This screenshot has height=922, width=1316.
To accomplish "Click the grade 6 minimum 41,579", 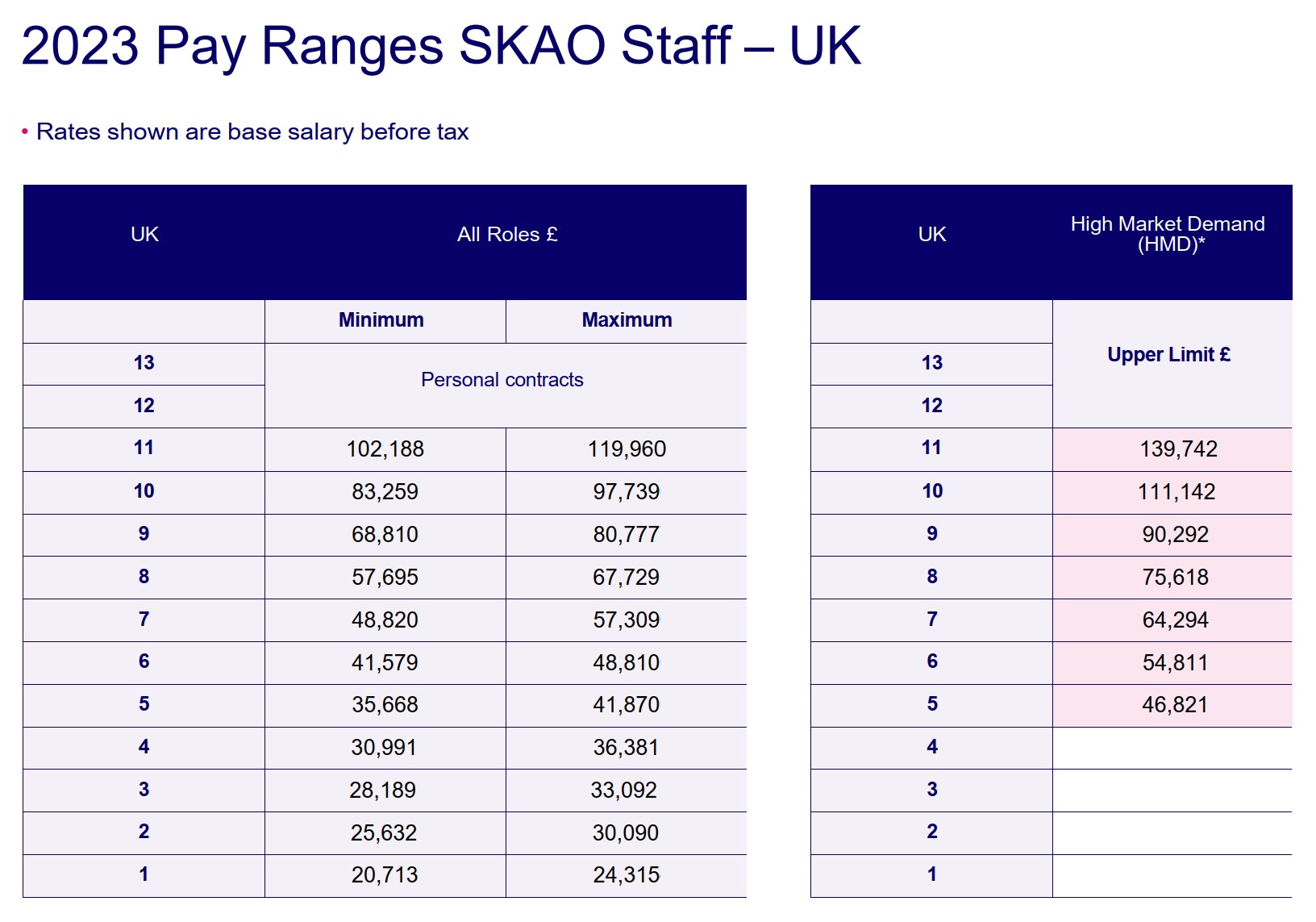I will (x=385, y=663).
